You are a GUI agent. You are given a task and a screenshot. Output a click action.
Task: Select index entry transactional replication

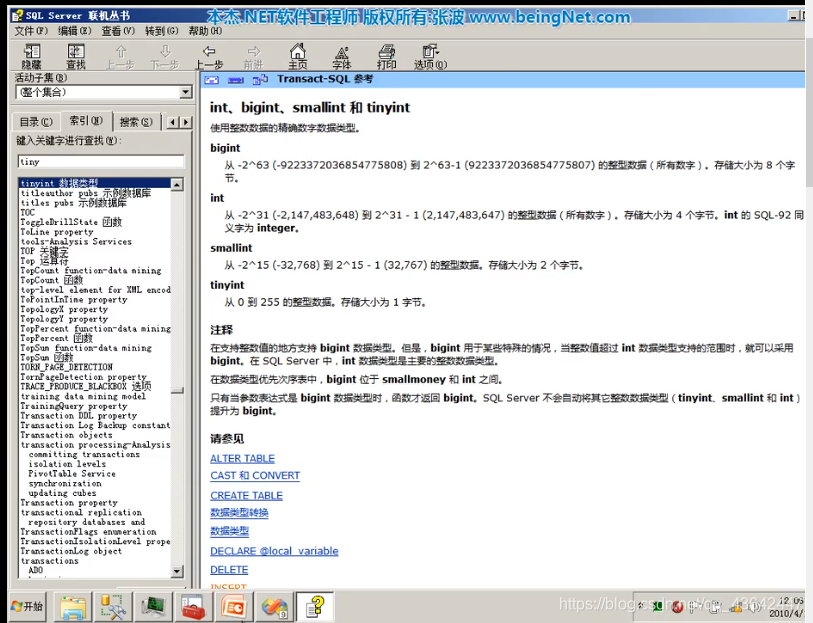[x=81, y=512]
